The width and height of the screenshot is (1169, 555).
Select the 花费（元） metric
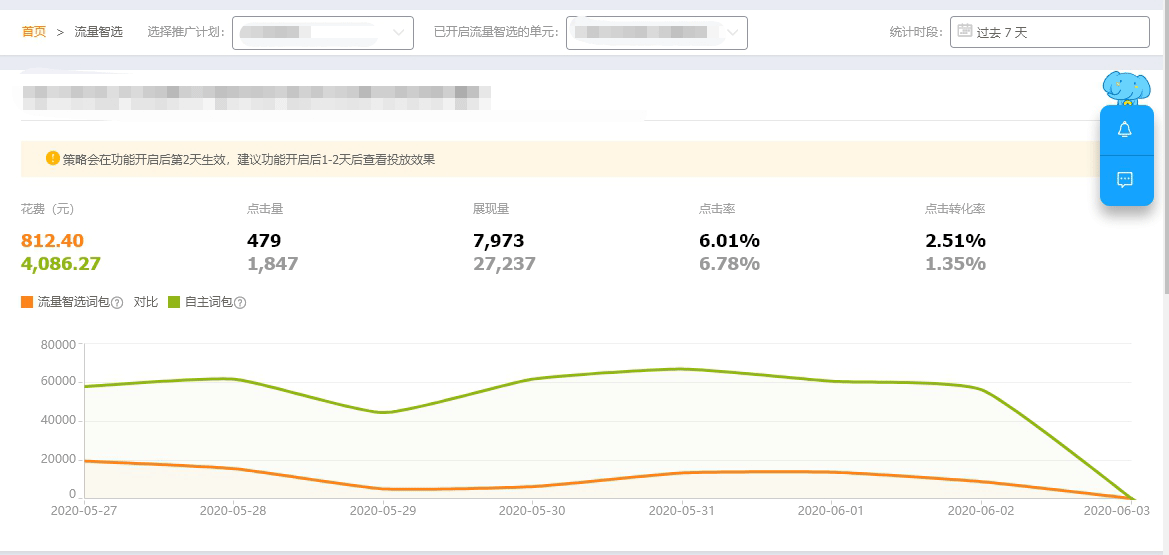click(x=47, y=209)
